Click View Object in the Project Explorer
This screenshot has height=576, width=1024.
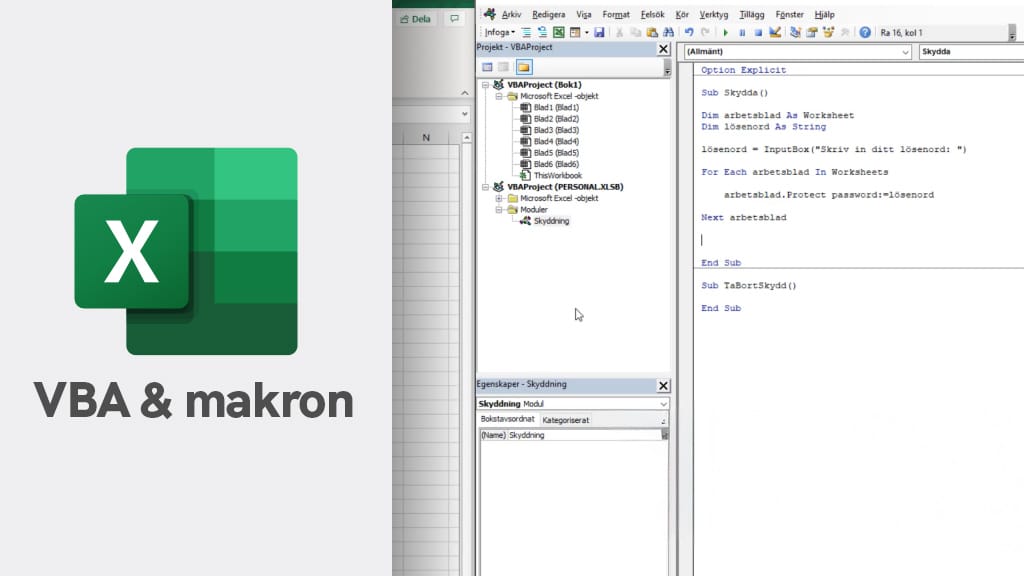[503, 67]
